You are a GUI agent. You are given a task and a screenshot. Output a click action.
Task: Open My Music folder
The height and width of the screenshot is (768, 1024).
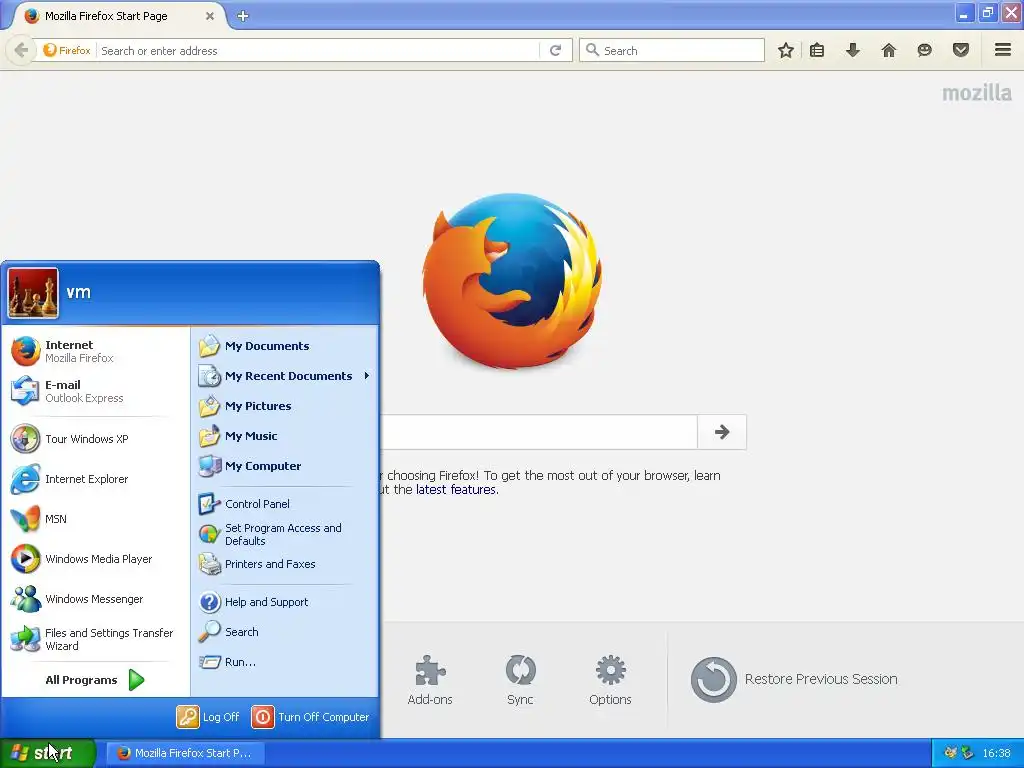coord(285,436)
